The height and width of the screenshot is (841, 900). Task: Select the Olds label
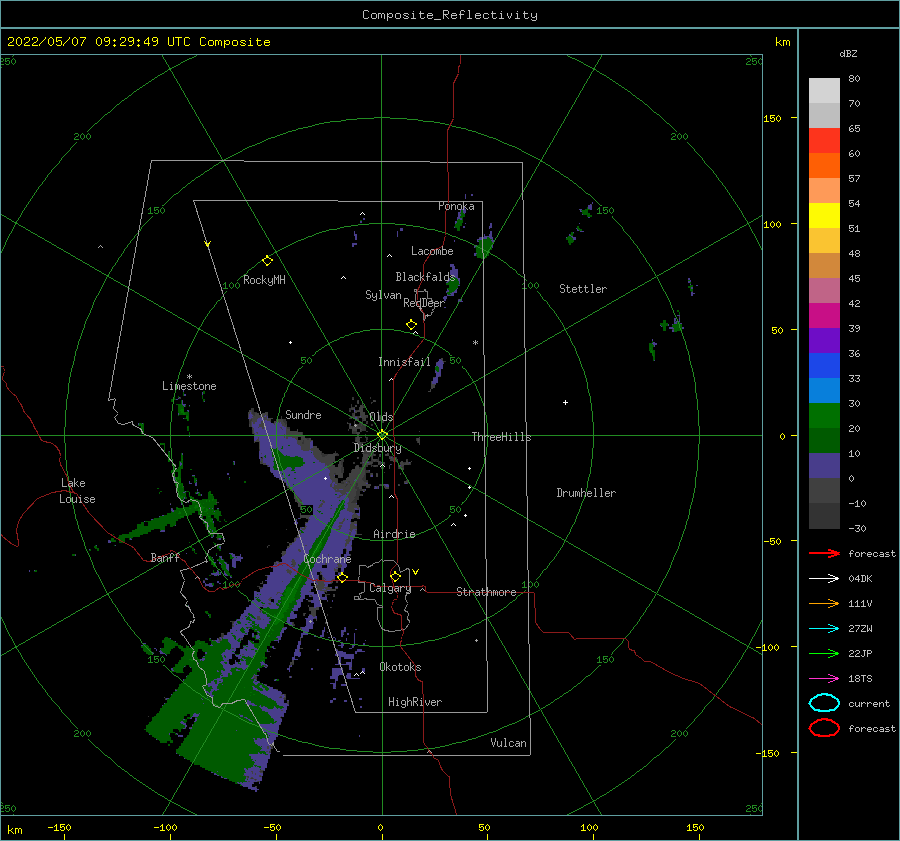tap(381, 417)
